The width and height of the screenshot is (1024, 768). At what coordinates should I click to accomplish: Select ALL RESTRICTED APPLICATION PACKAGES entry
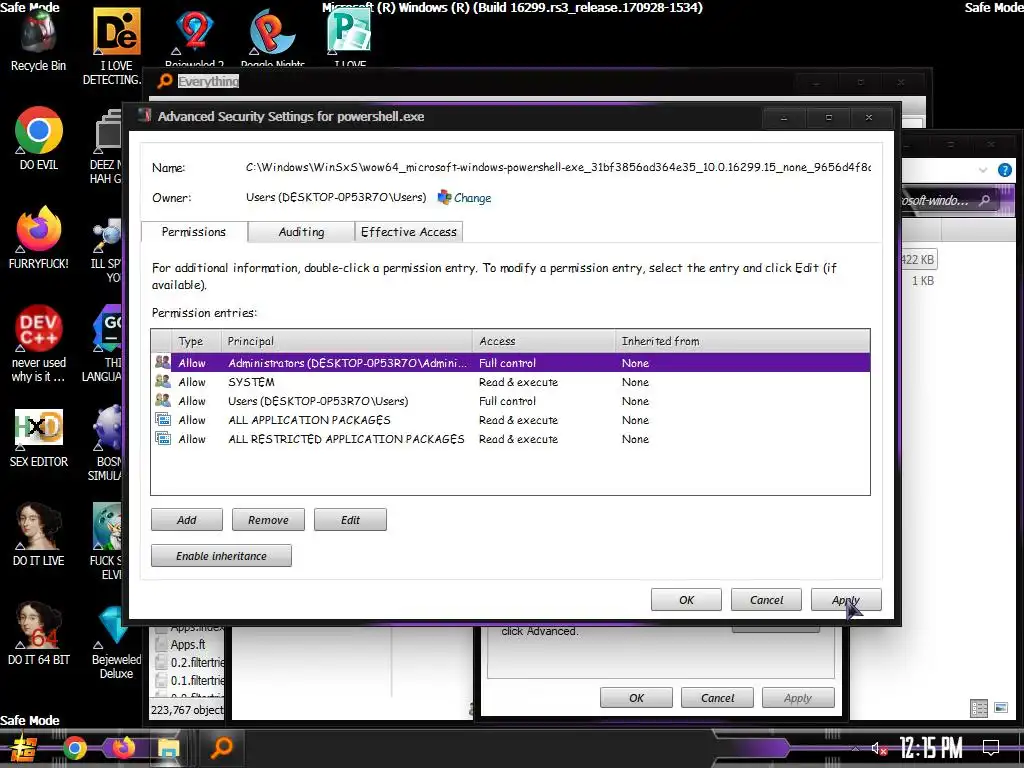[x=511, y=439]
